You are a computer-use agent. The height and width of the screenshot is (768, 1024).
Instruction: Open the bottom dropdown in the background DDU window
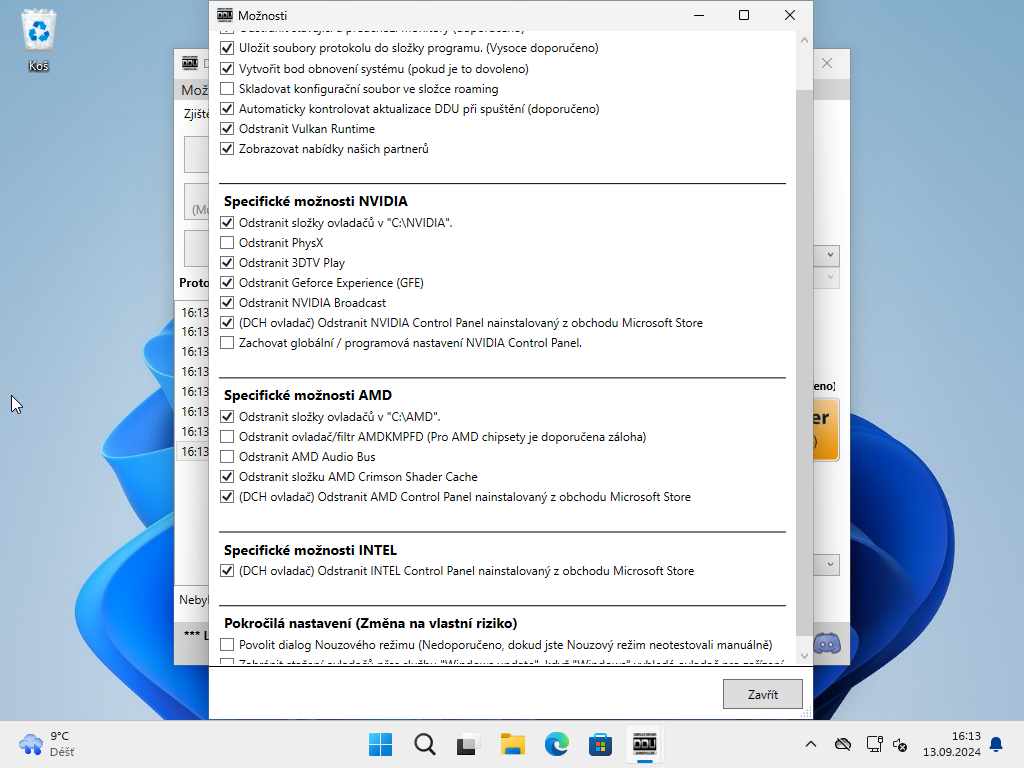830,565
